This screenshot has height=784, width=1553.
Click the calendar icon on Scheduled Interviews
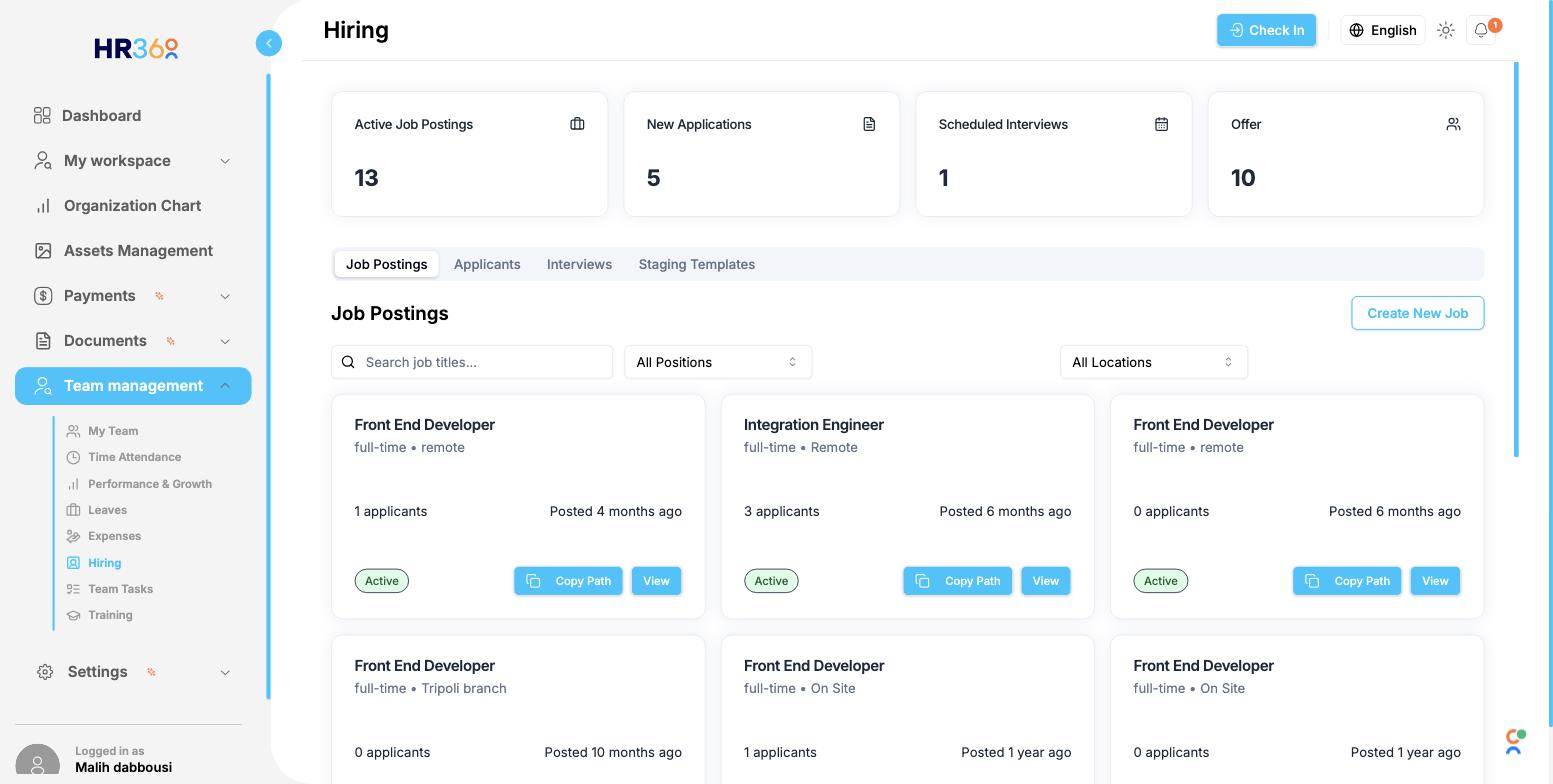coord(1161,124)
